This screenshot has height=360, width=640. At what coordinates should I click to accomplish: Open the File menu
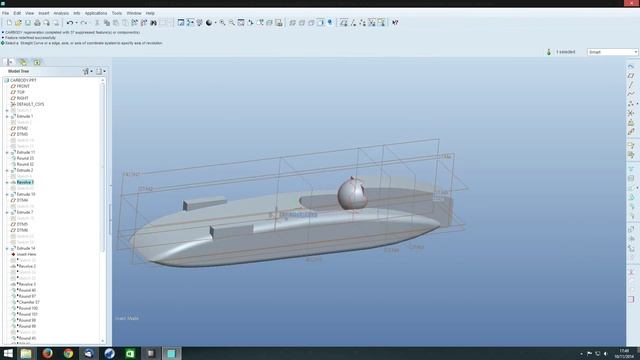click(x=6, y=13)
